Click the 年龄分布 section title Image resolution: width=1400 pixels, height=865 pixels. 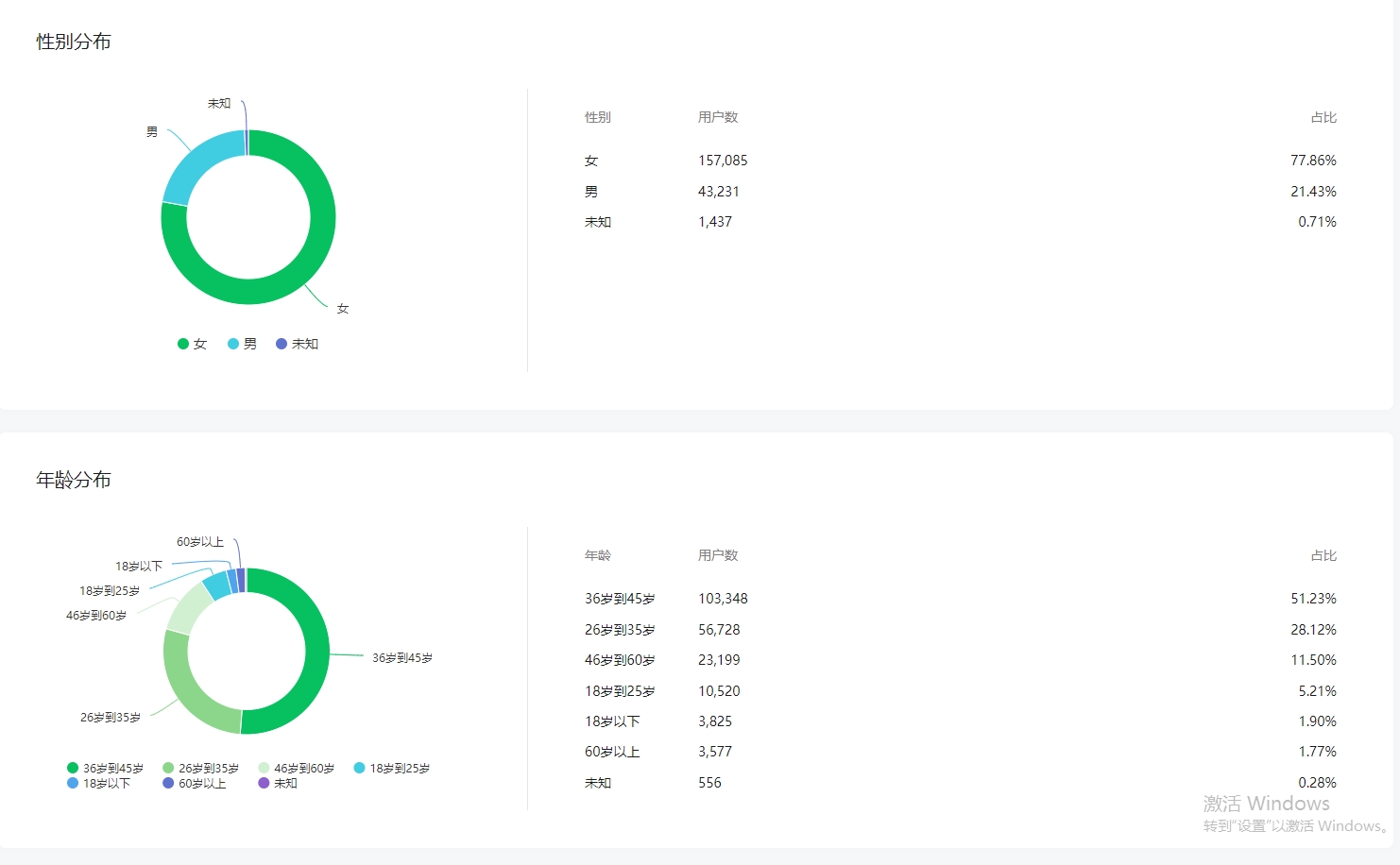74,480
